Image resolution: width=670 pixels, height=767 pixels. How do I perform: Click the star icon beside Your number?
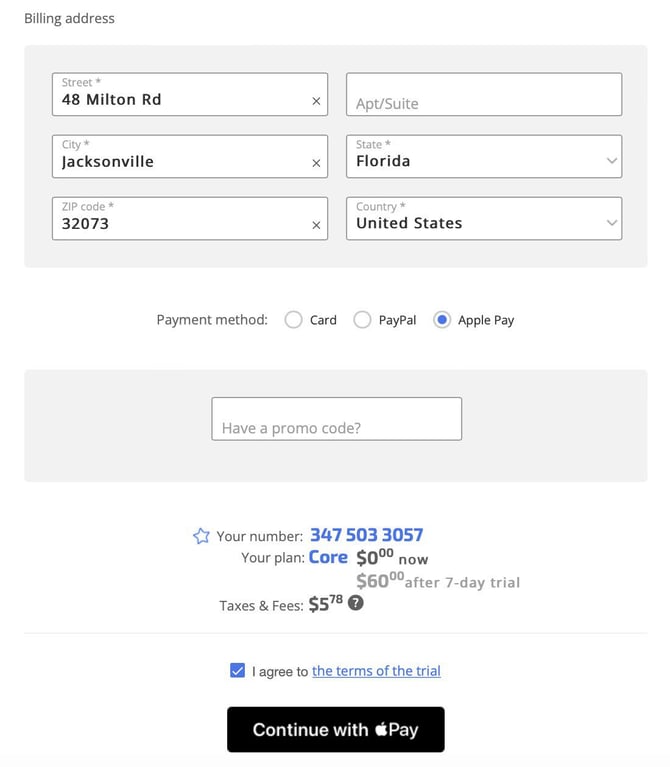(x=201, y=536)
